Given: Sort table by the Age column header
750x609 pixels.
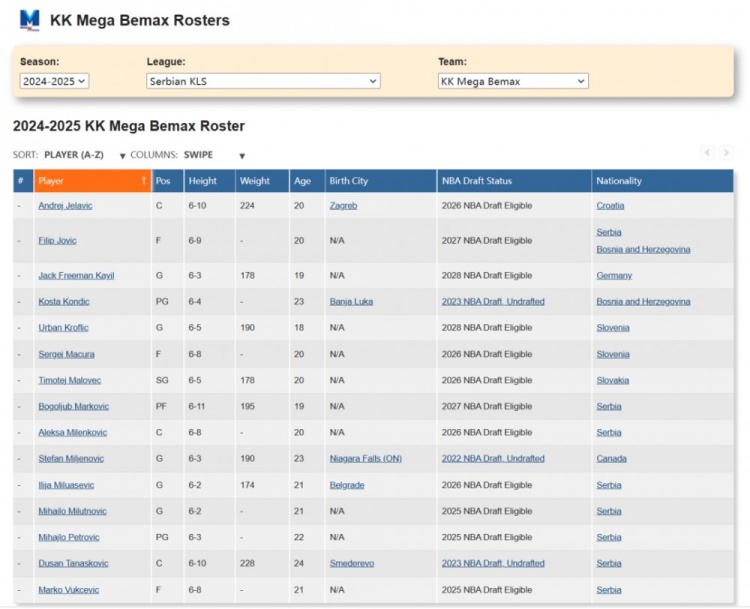Looking at the screenshot, I should click(302, 181).
